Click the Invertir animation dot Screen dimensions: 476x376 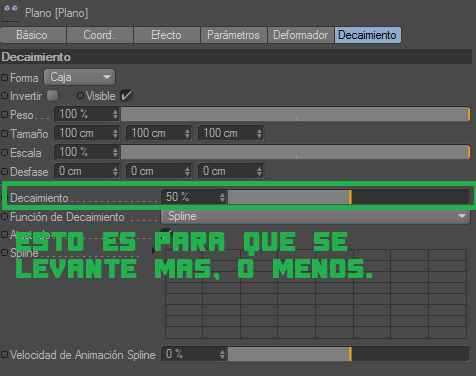(5, 96)
